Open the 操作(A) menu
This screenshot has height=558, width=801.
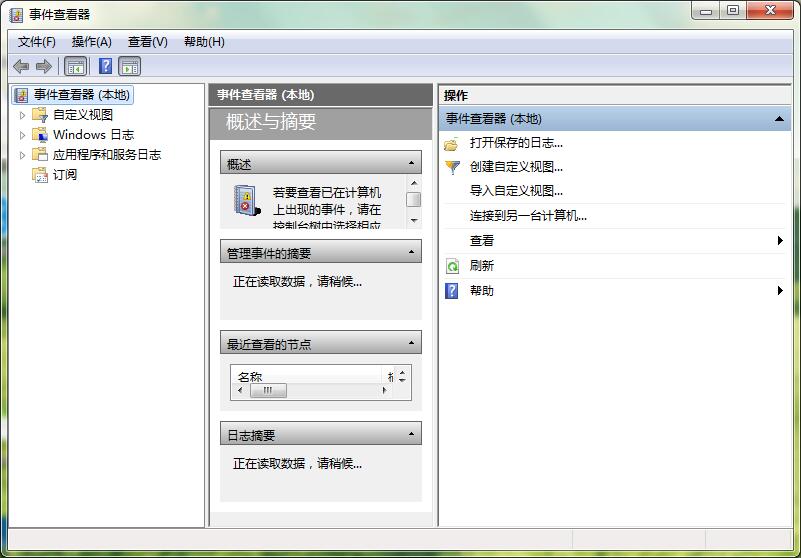(91, 42)
